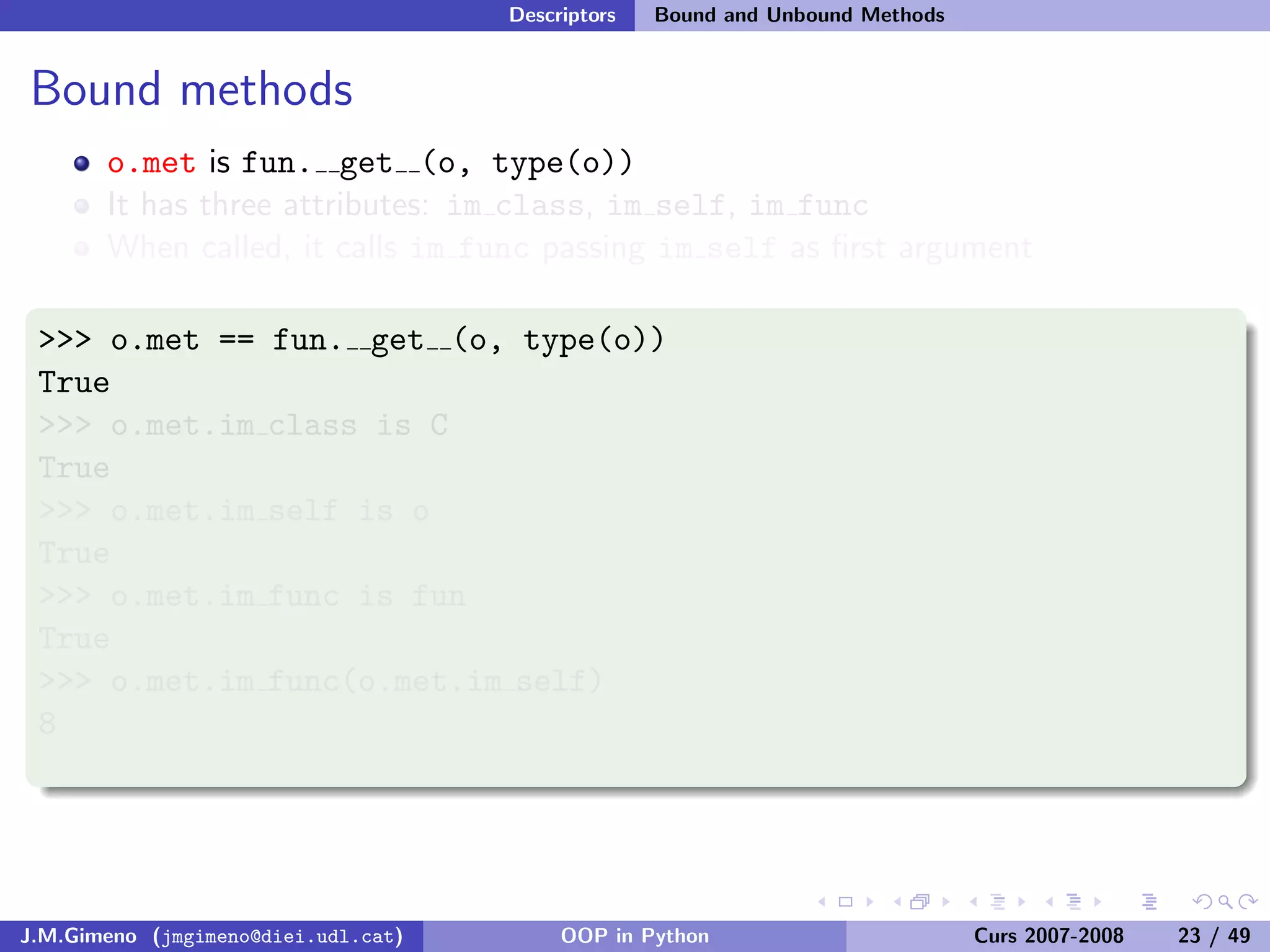
Task: Jump to the previous section arrow
Action: pos(1049,902)
